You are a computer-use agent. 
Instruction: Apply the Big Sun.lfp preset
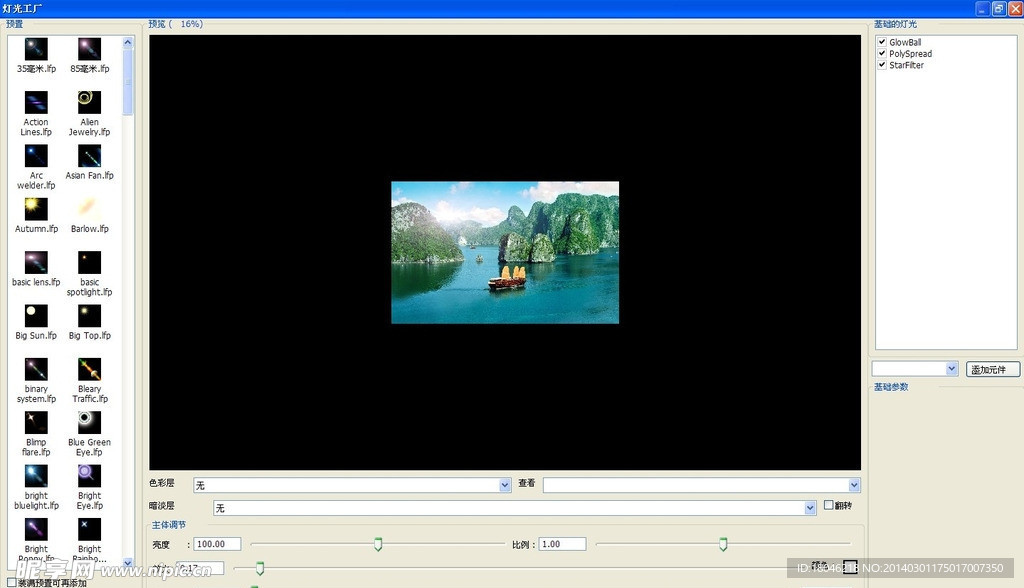click(x=36, y=316)
